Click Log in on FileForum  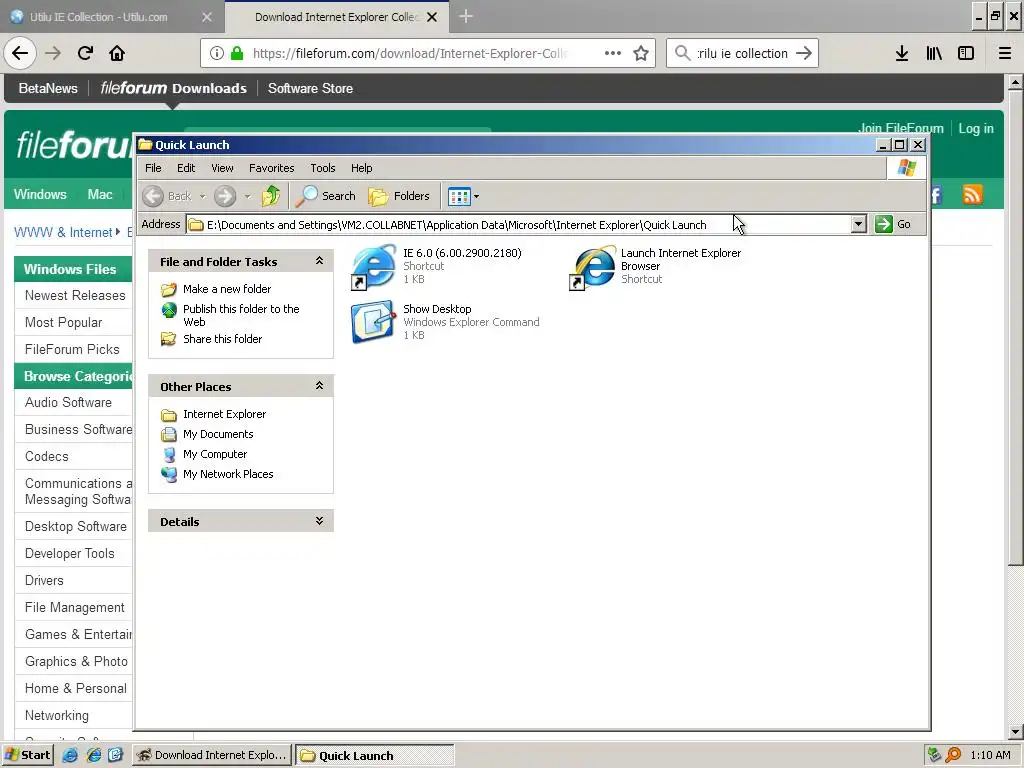click(976, 128)
